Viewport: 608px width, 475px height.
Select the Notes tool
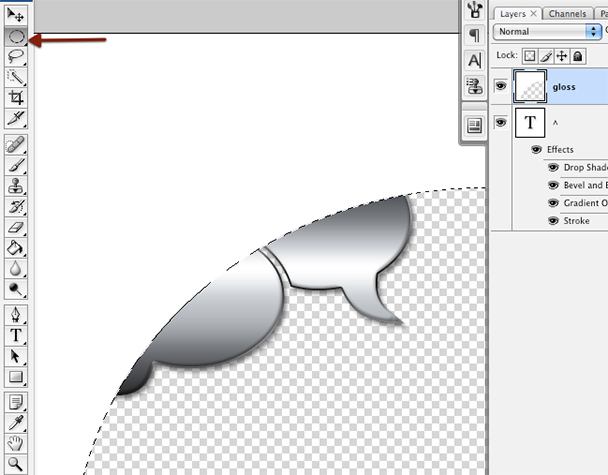pos(16,402)
